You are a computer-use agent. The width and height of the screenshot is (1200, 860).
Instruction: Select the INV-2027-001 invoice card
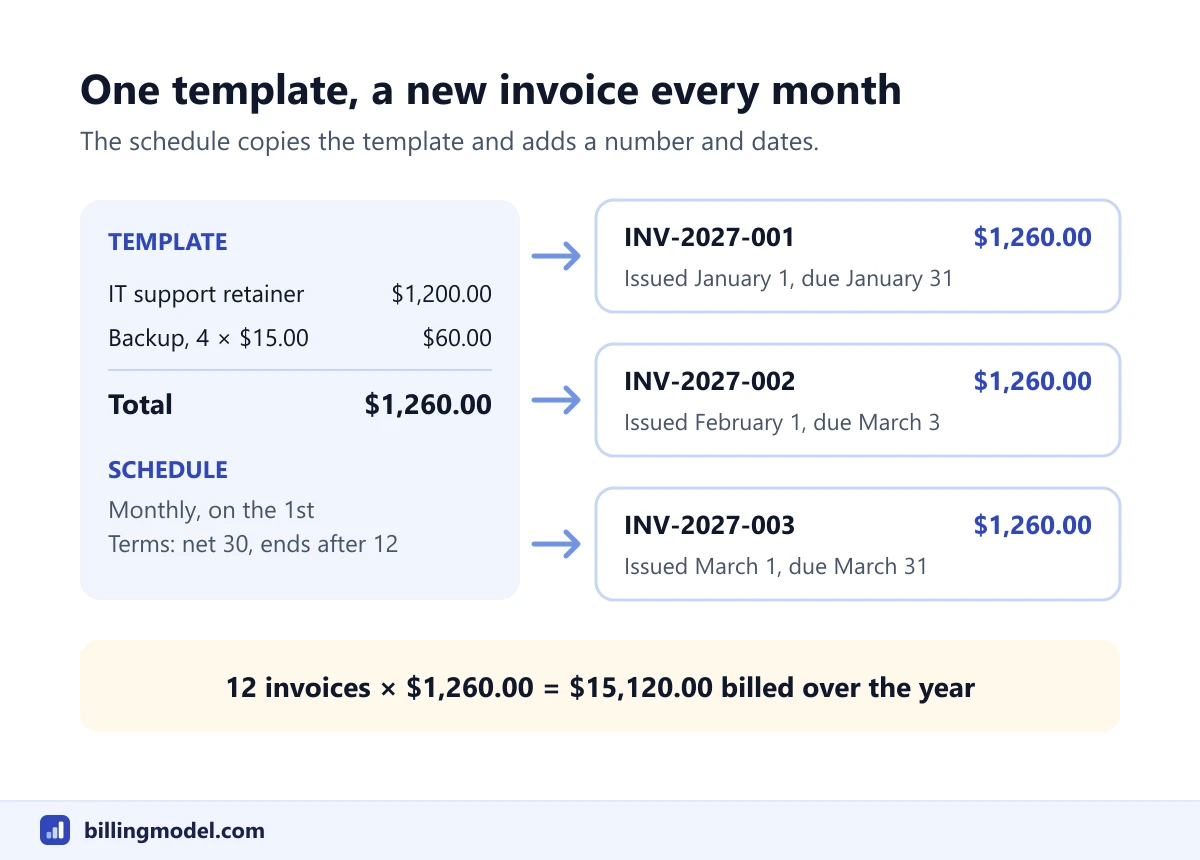858,256
